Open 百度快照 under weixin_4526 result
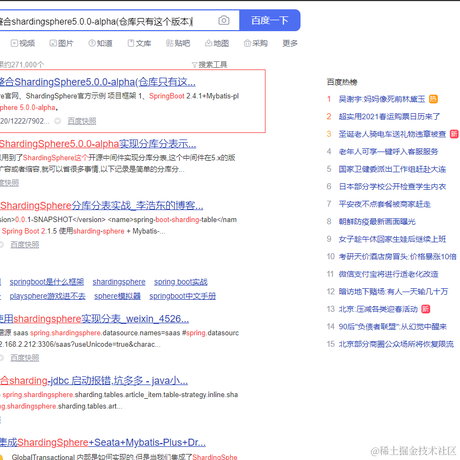Image resolution: width=460 pixels, height=460 pixels. click(25, 358)
